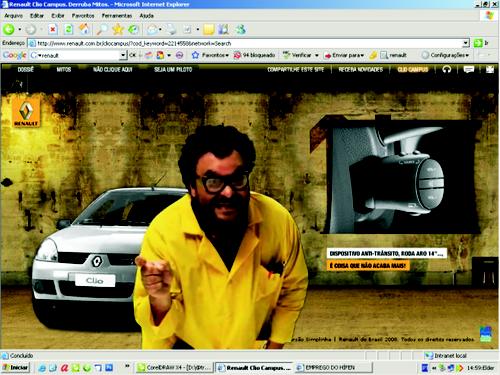Screen dimensions: 500x375
Task: Click the 94 bloqueado popup blocker
Action: pyautogui.click(x=254, y=55)
